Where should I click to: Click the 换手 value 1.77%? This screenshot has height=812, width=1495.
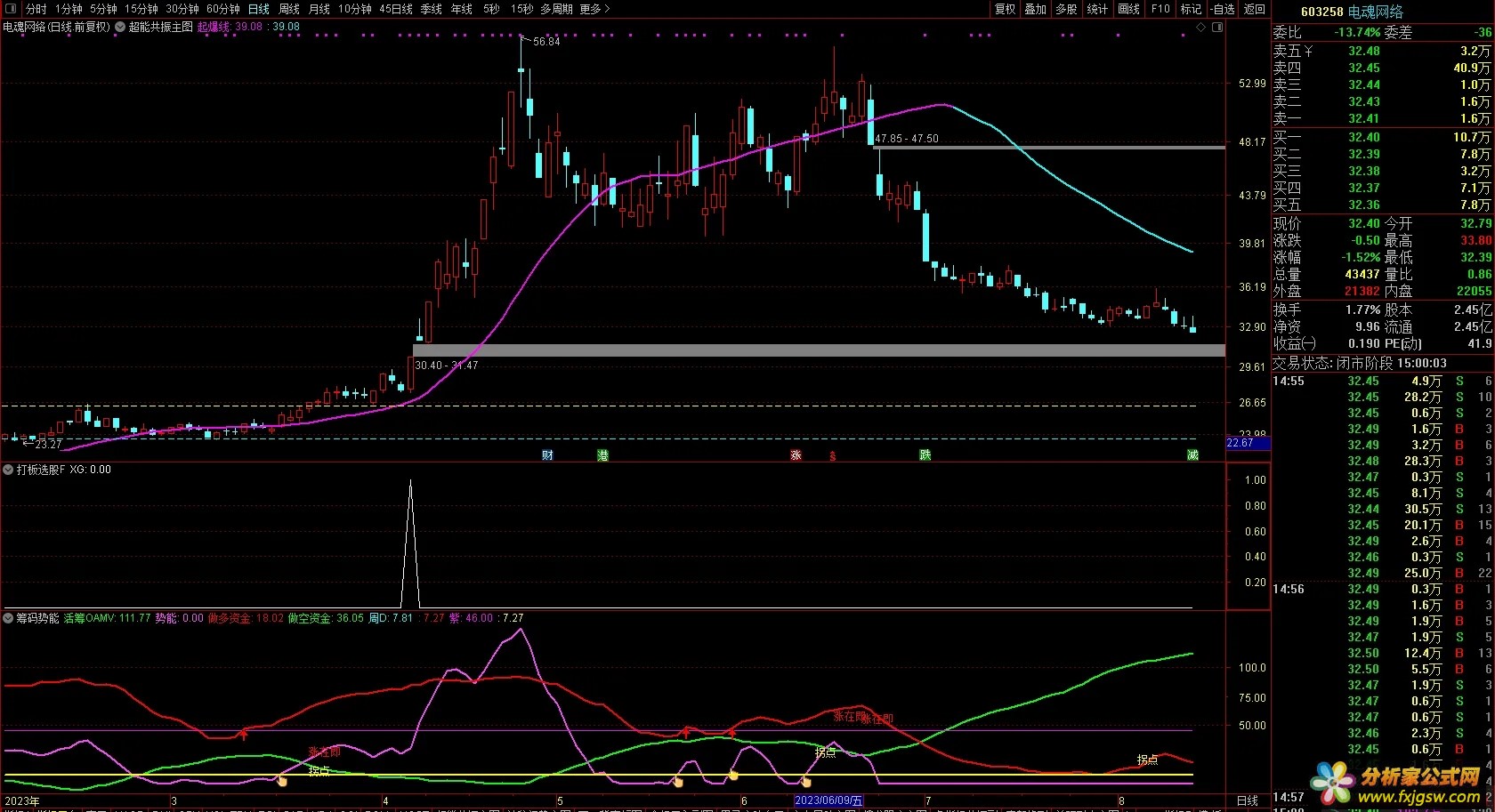[x=1363, y=310]
